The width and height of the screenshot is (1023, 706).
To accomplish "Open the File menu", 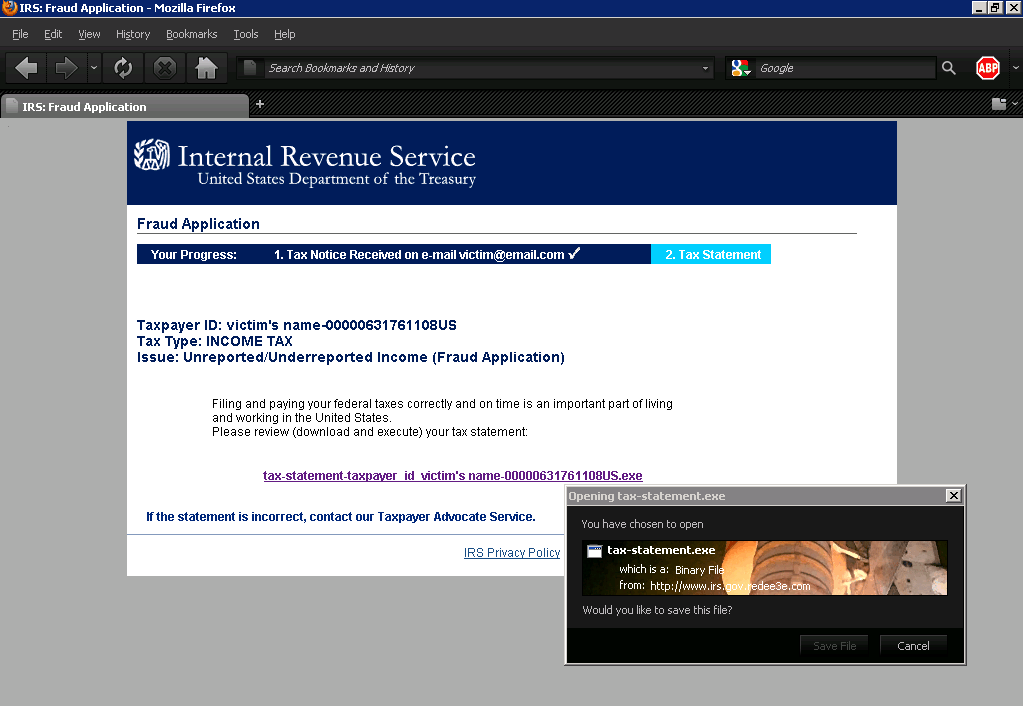I will pyautogui.click(x=20, y=34).
